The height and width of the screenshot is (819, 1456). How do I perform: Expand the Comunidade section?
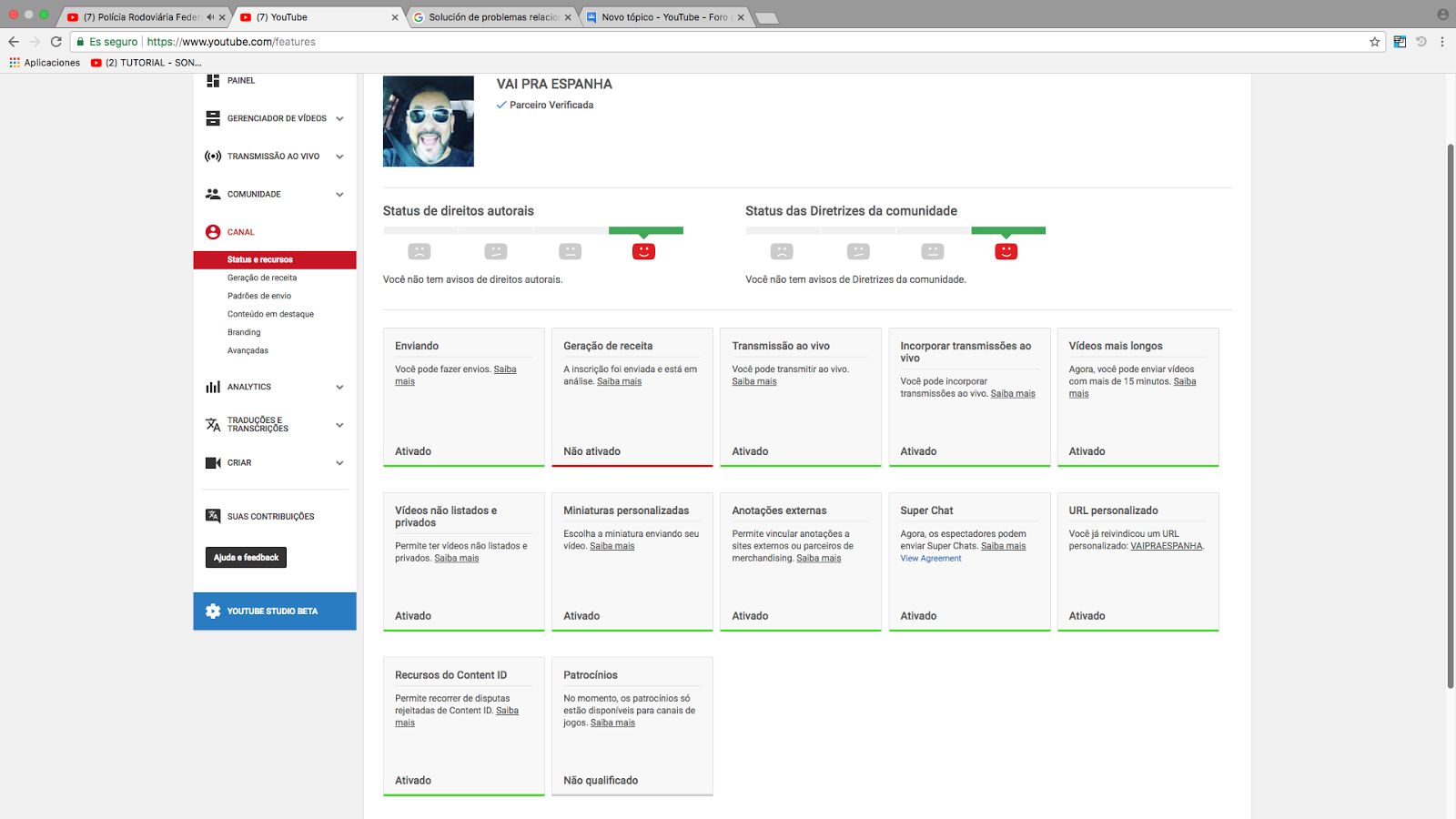point(339,194)
